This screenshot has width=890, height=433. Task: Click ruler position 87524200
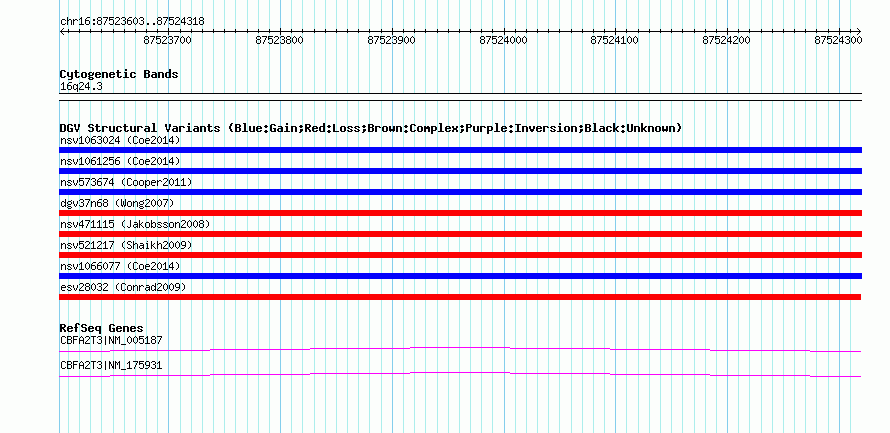point(727,40)
